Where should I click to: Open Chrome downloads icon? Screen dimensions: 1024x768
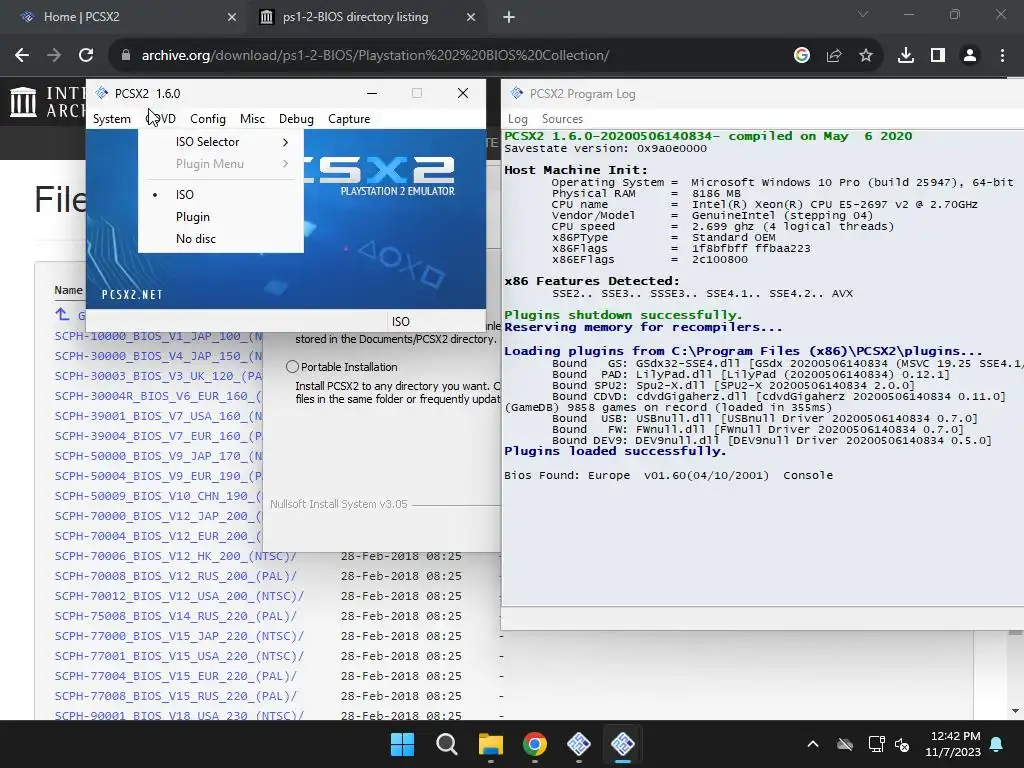click(x=906, y=56)
